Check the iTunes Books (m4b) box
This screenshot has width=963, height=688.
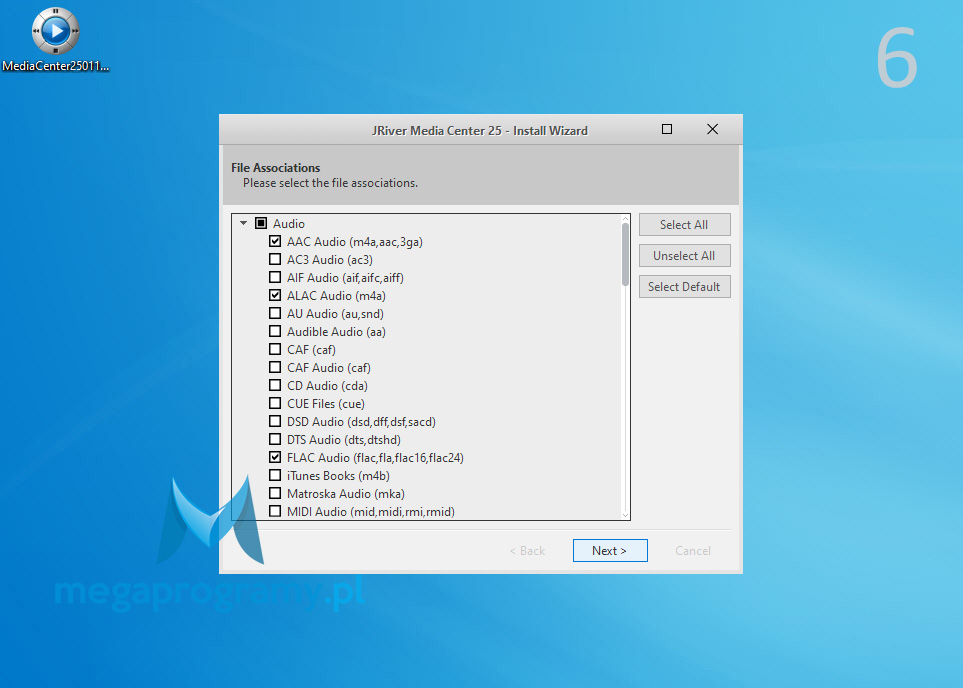[275, 475]
